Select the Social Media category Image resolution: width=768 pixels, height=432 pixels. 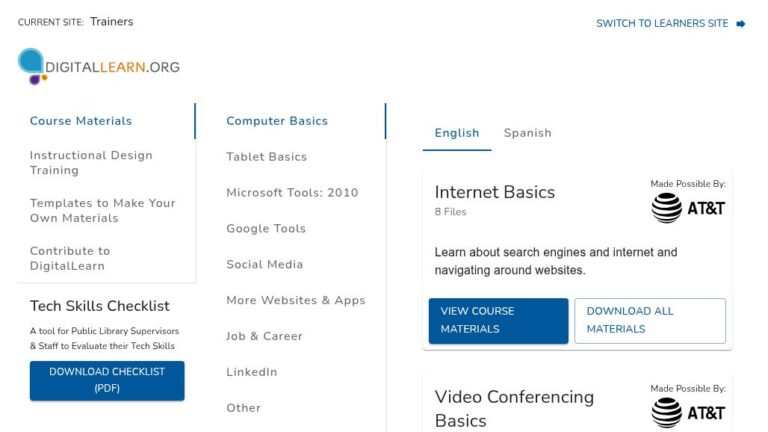pyautogui.click(x=264, y=264)
